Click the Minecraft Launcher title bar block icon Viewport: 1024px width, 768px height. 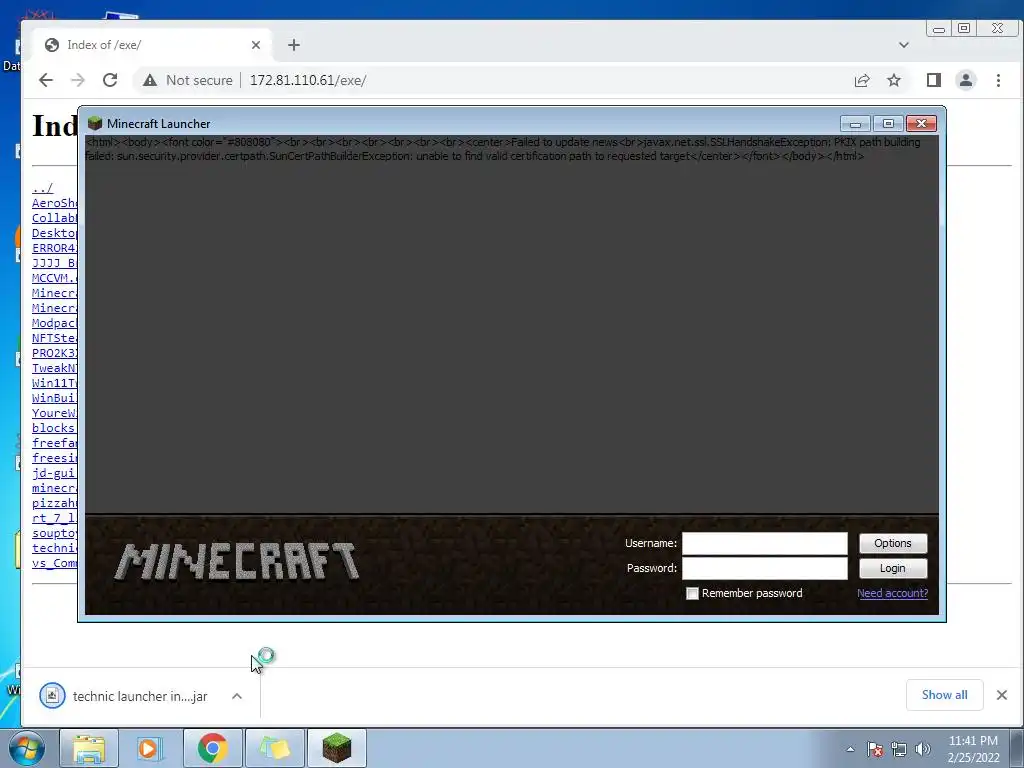tap(95, 123)
